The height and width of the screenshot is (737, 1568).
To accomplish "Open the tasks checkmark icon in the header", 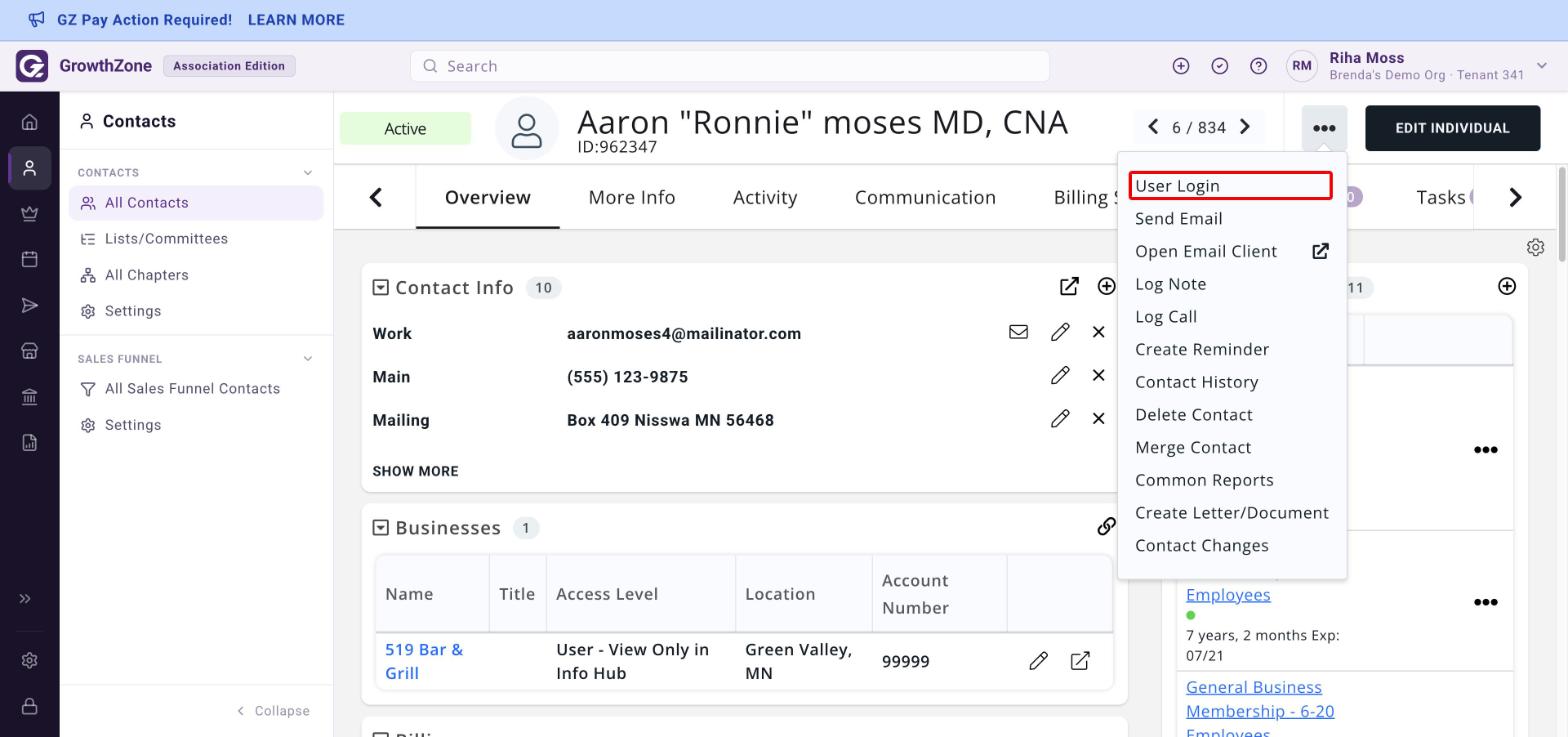I will pos(1220,66).
